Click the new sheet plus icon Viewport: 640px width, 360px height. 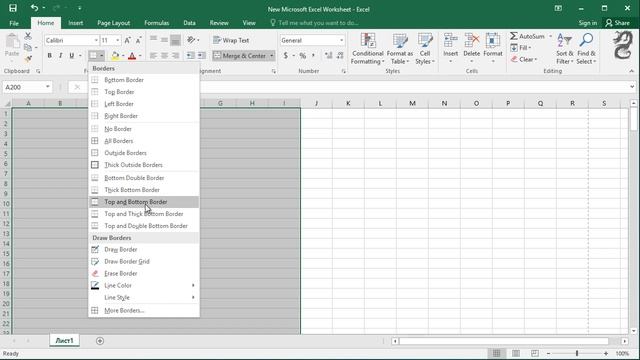tap(100, 340)
